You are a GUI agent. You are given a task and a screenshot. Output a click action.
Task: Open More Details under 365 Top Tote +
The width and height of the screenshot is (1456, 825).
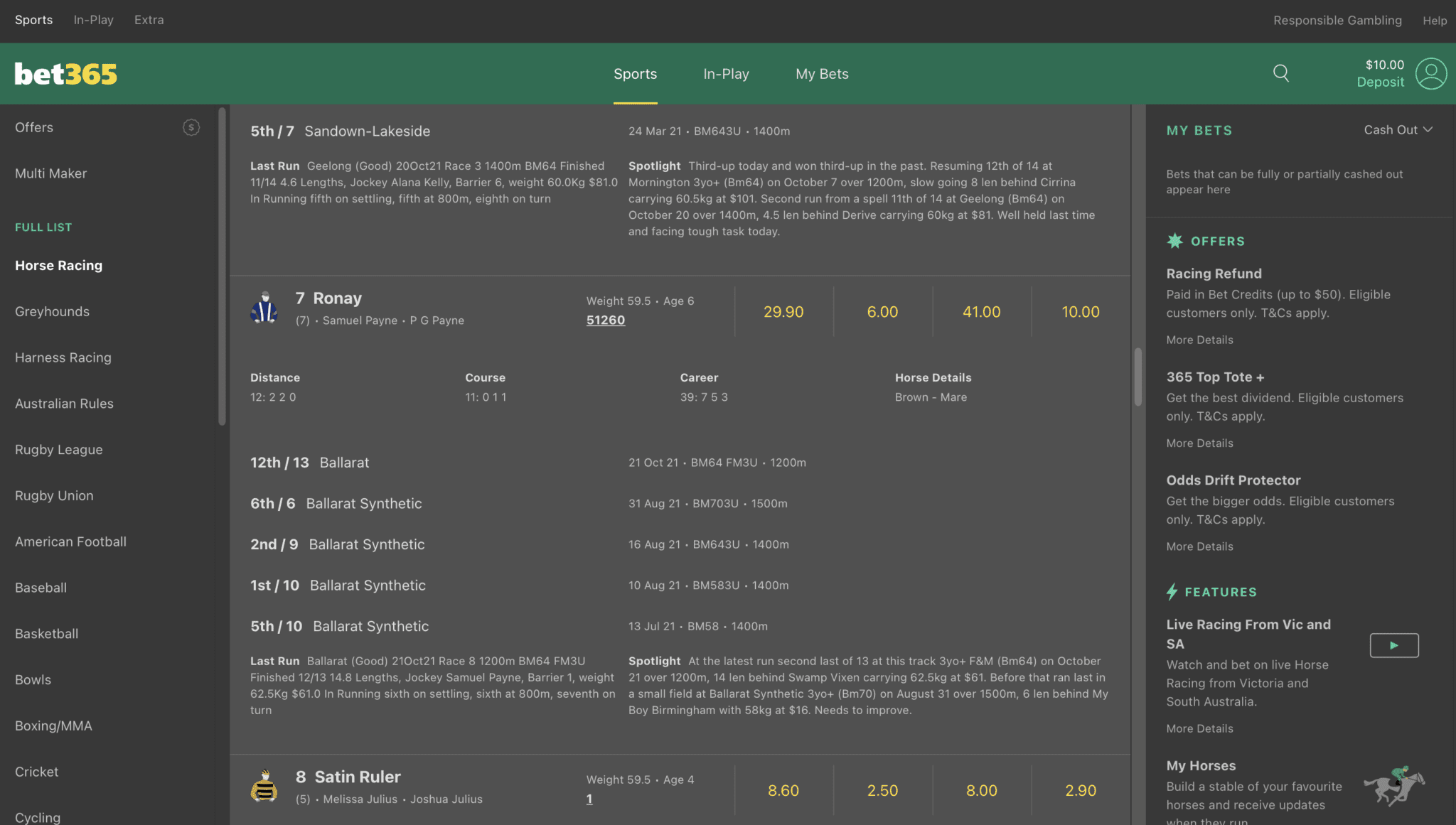tap(1199, 443)
